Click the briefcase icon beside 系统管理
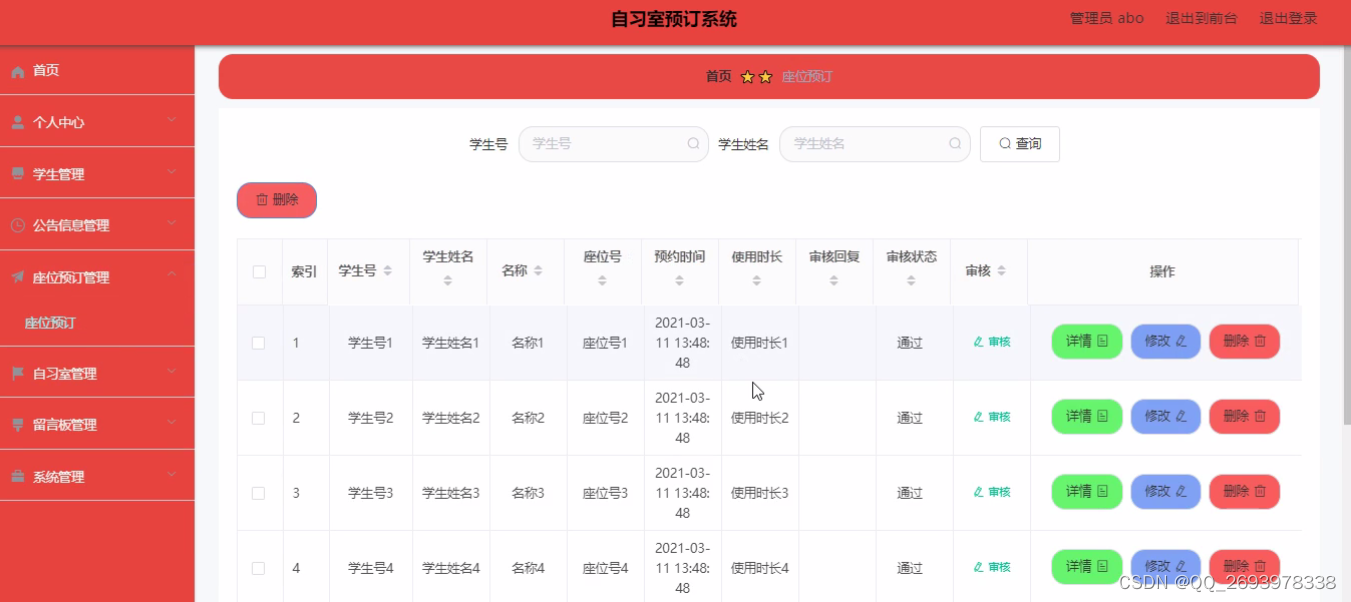1351x602 pixels. [x=18, y=477]
